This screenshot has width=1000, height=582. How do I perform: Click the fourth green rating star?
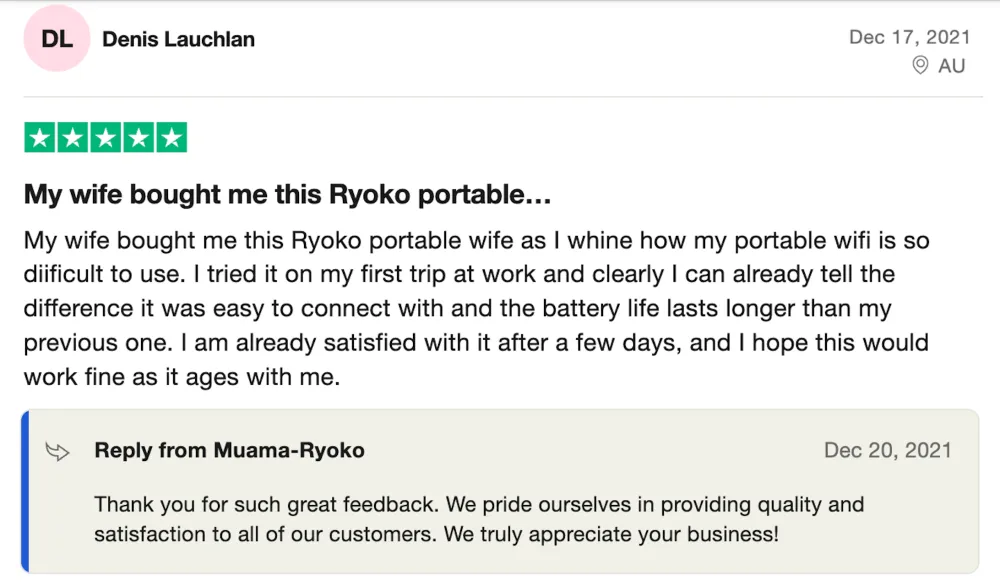point(138,138)
